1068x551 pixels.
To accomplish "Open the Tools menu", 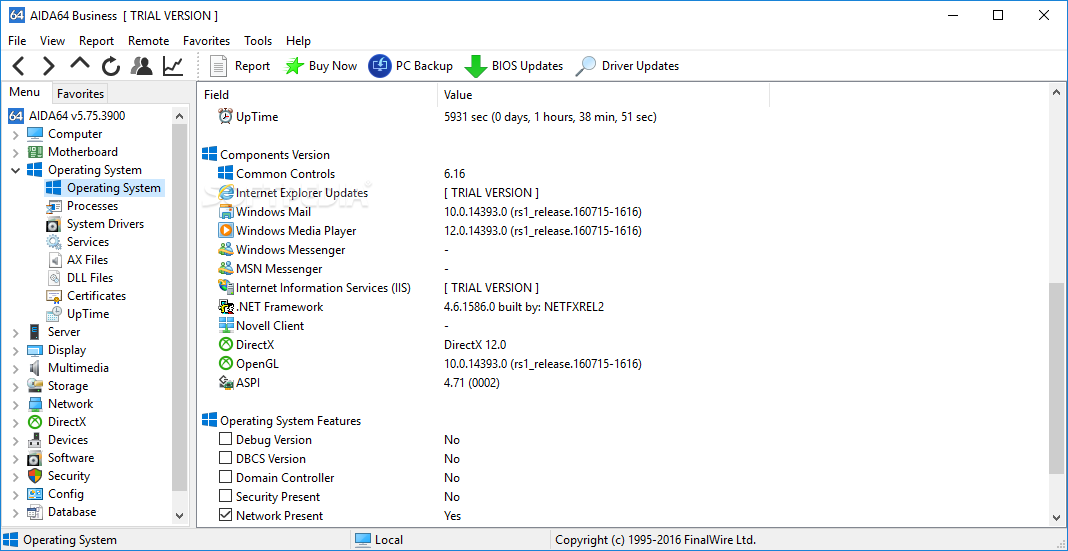I will point(258,41).
